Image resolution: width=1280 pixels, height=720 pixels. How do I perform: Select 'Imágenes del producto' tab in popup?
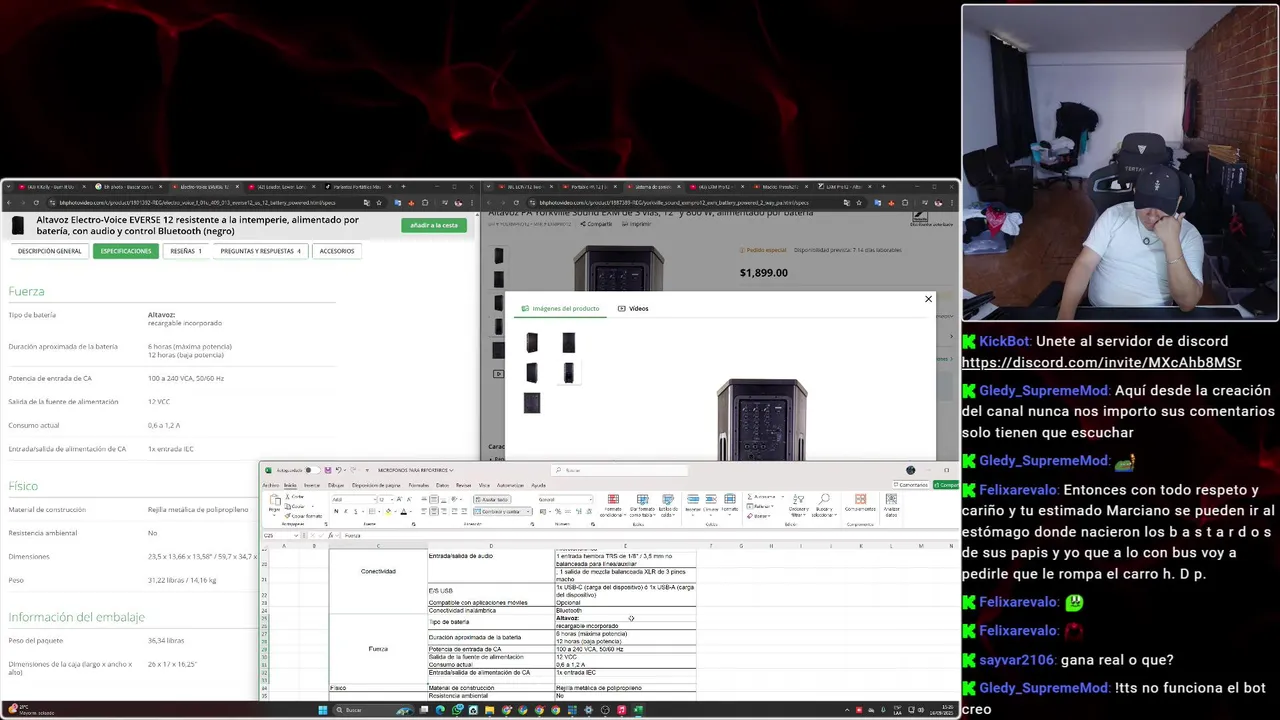point(560,308)
